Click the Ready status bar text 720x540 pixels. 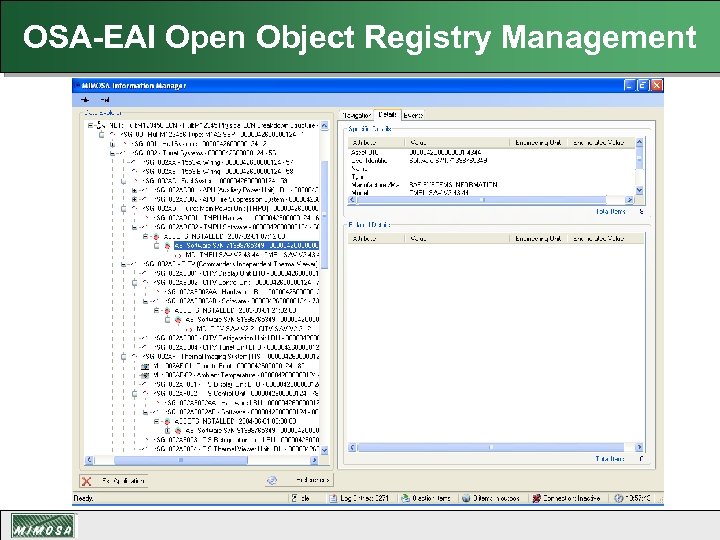[83, 498]
